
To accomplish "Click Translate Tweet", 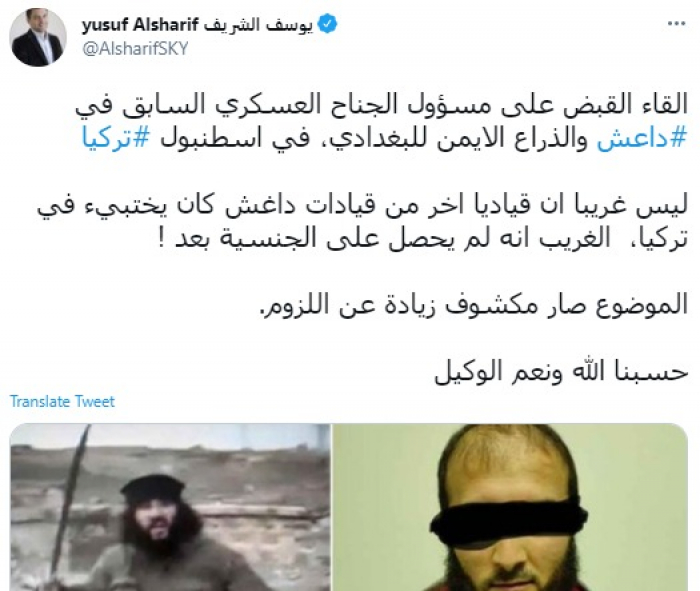I will click(x=62, y=401).
